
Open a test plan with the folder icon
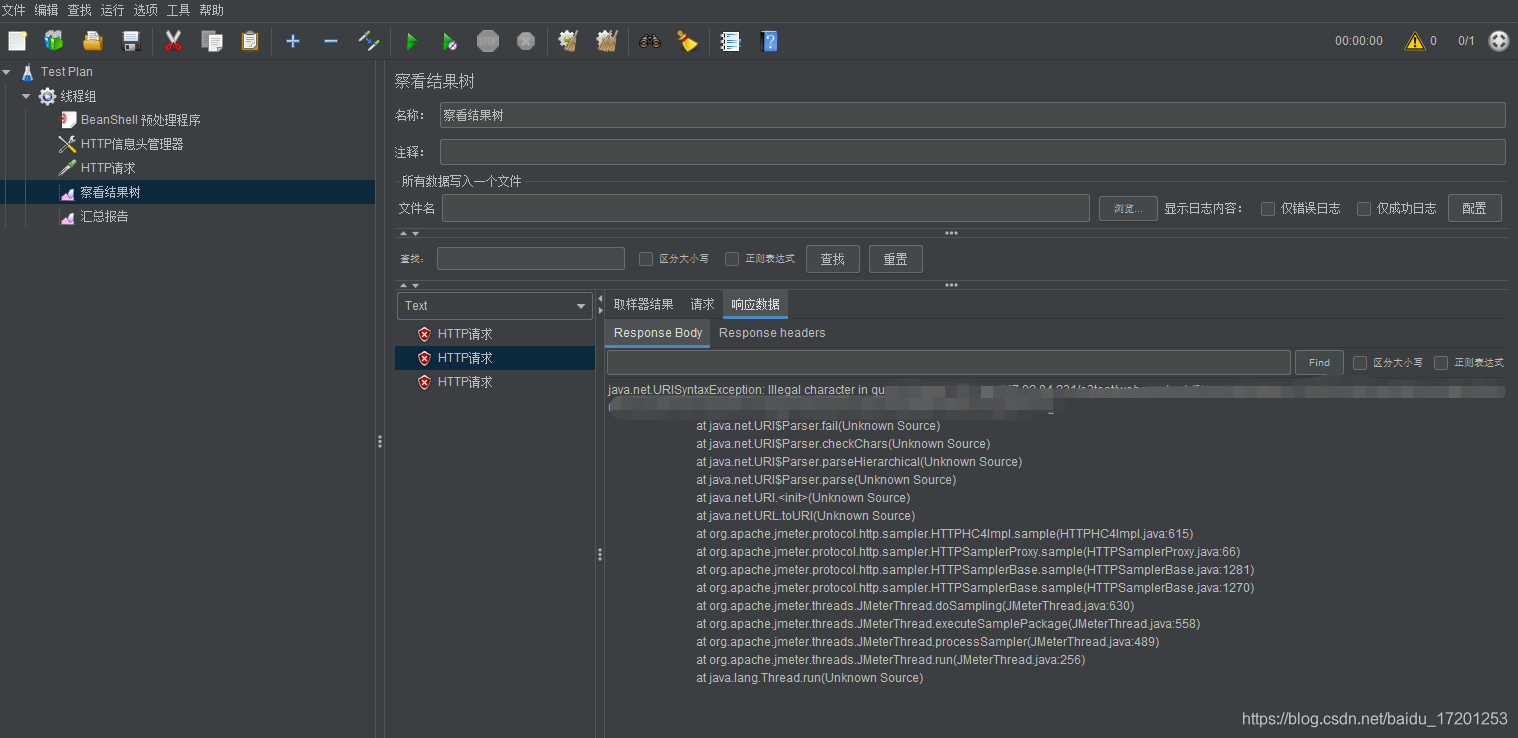tap(92, 41)
